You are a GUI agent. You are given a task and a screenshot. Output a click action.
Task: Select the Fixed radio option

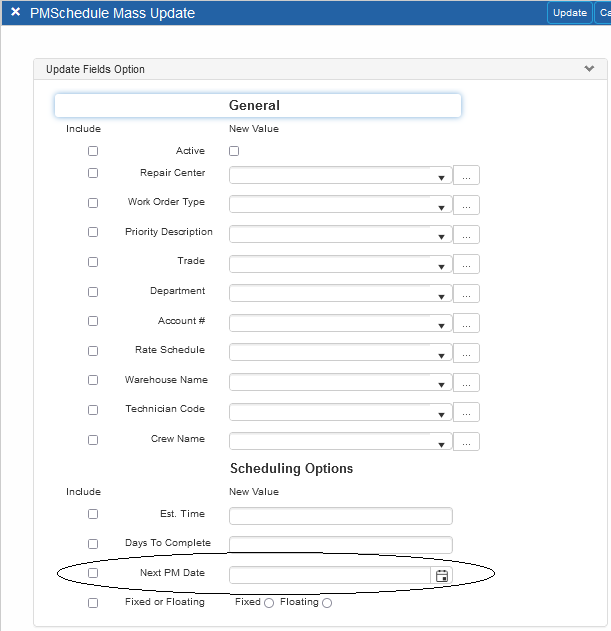tap(268, 603)
